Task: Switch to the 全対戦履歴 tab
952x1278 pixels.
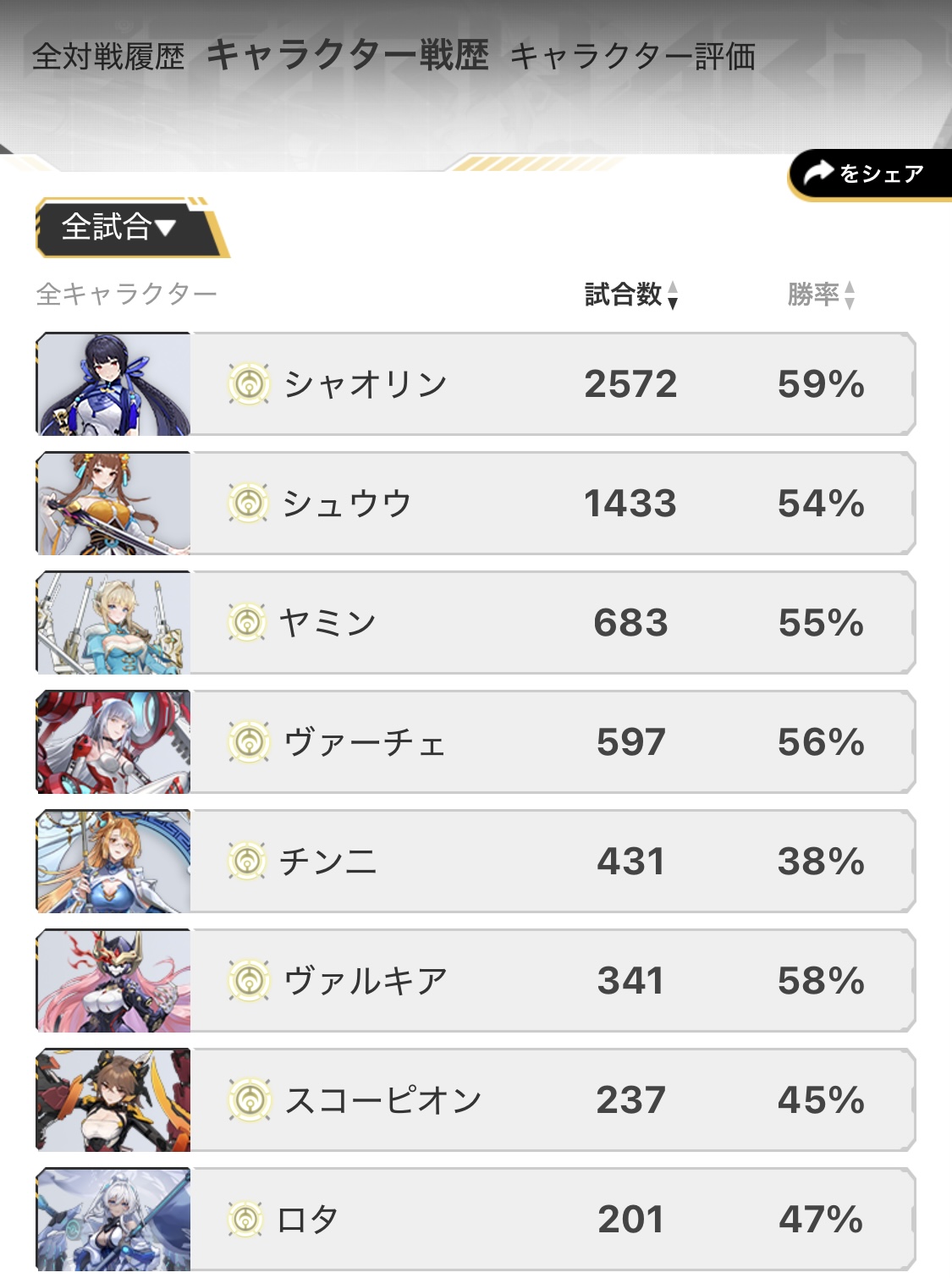Action: [x=108, y=57]
